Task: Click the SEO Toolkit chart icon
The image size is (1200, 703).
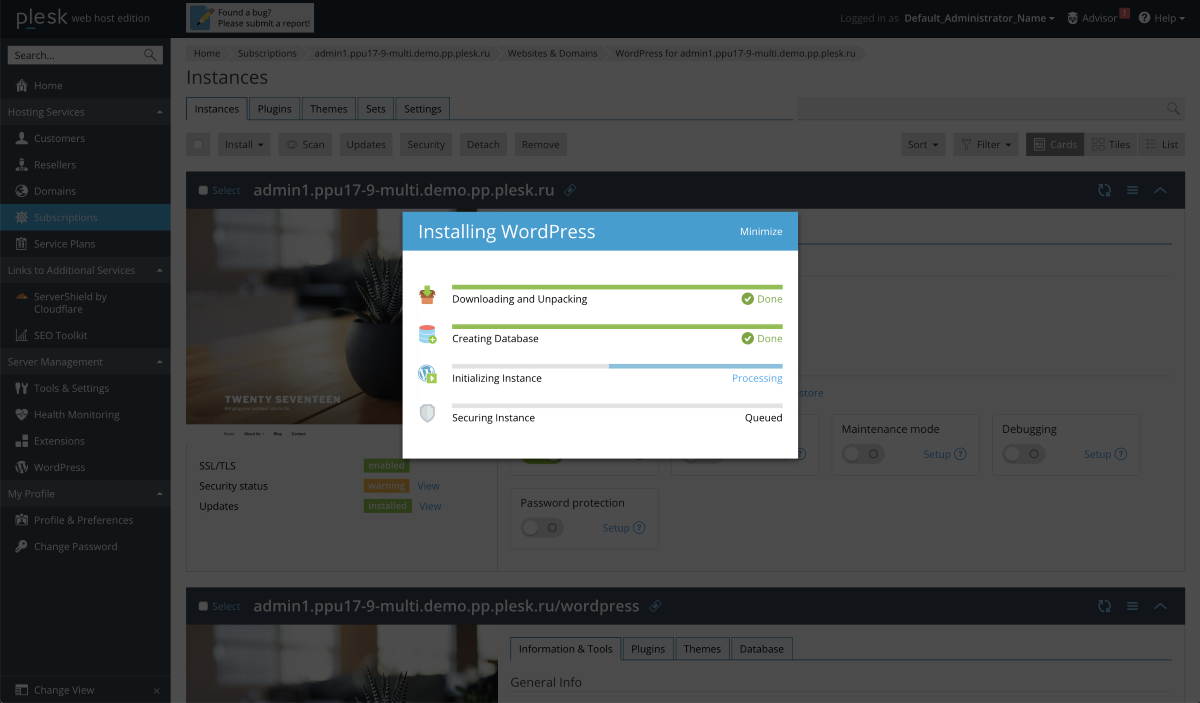Action: pos(23,336)
